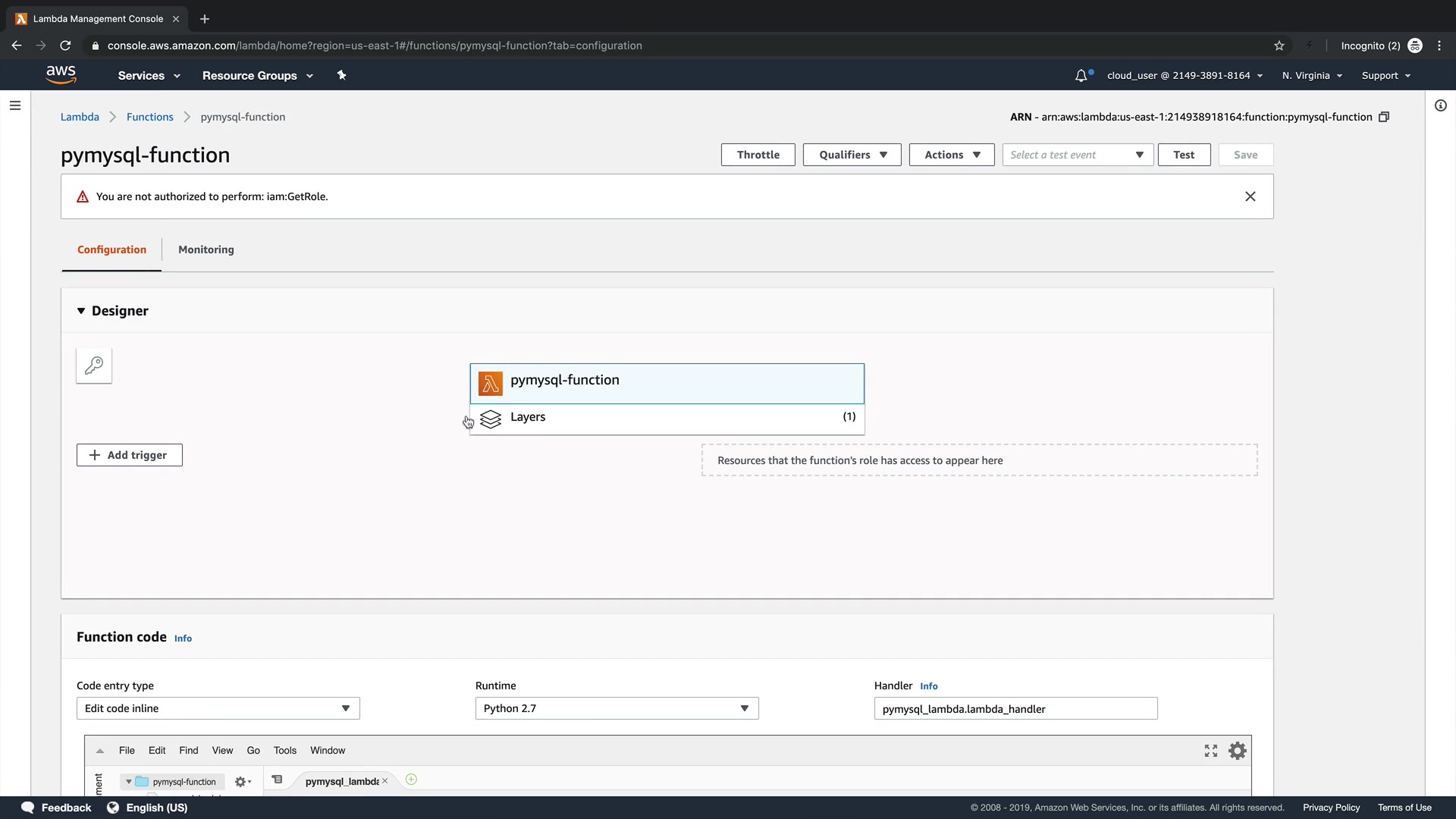1456x819 pixels.
Task: Open the Code entry type dropdown
Action: point(218,708)
